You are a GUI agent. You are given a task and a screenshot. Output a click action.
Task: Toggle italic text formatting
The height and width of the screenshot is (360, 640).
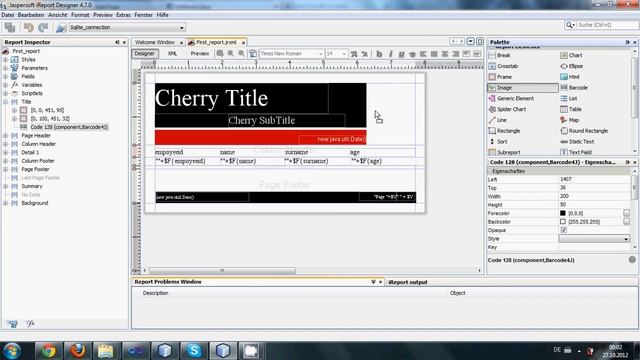pos(391,54)
